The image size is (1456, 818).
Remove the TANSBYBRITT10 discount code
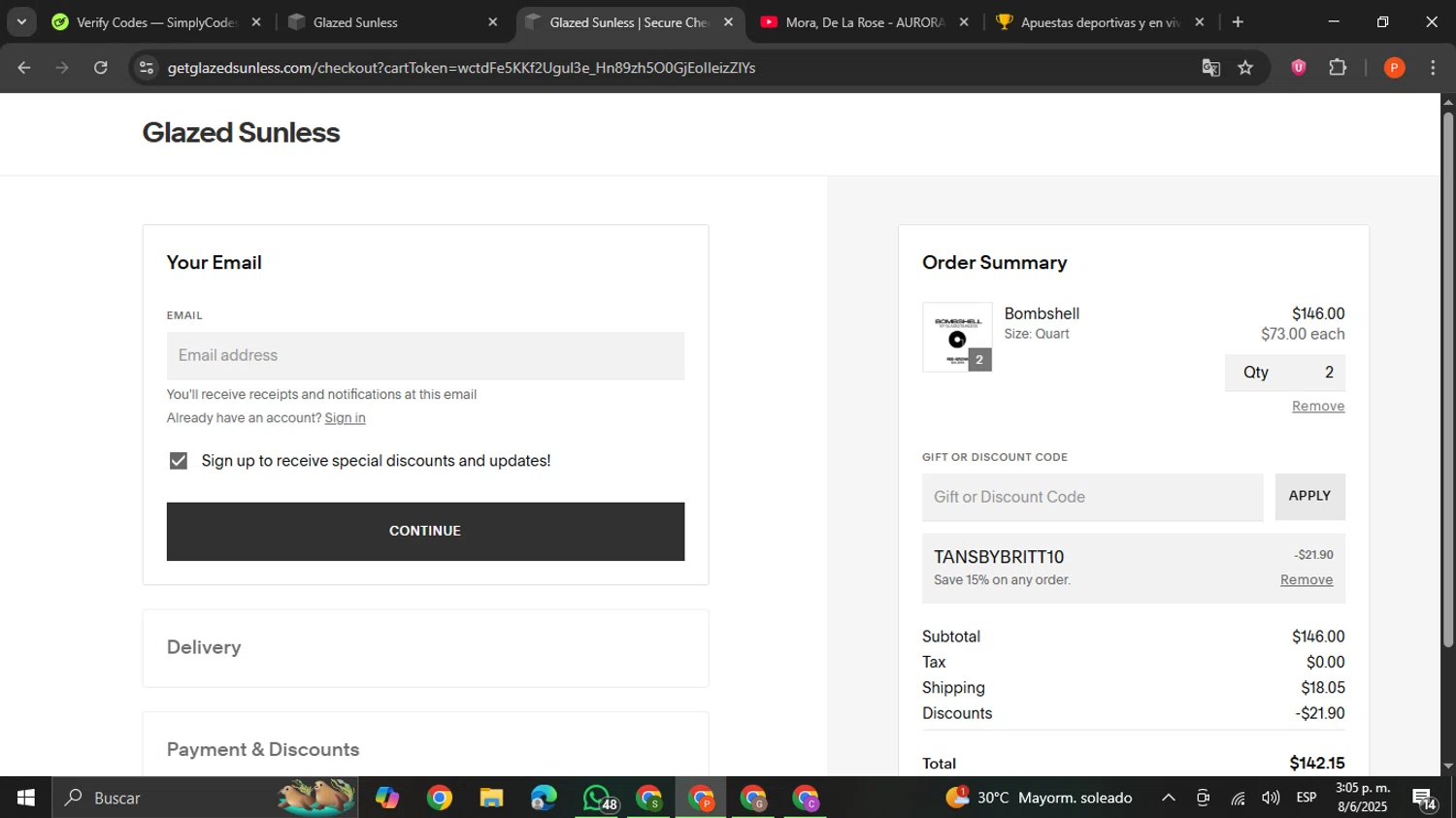[x=1307, y=580]
